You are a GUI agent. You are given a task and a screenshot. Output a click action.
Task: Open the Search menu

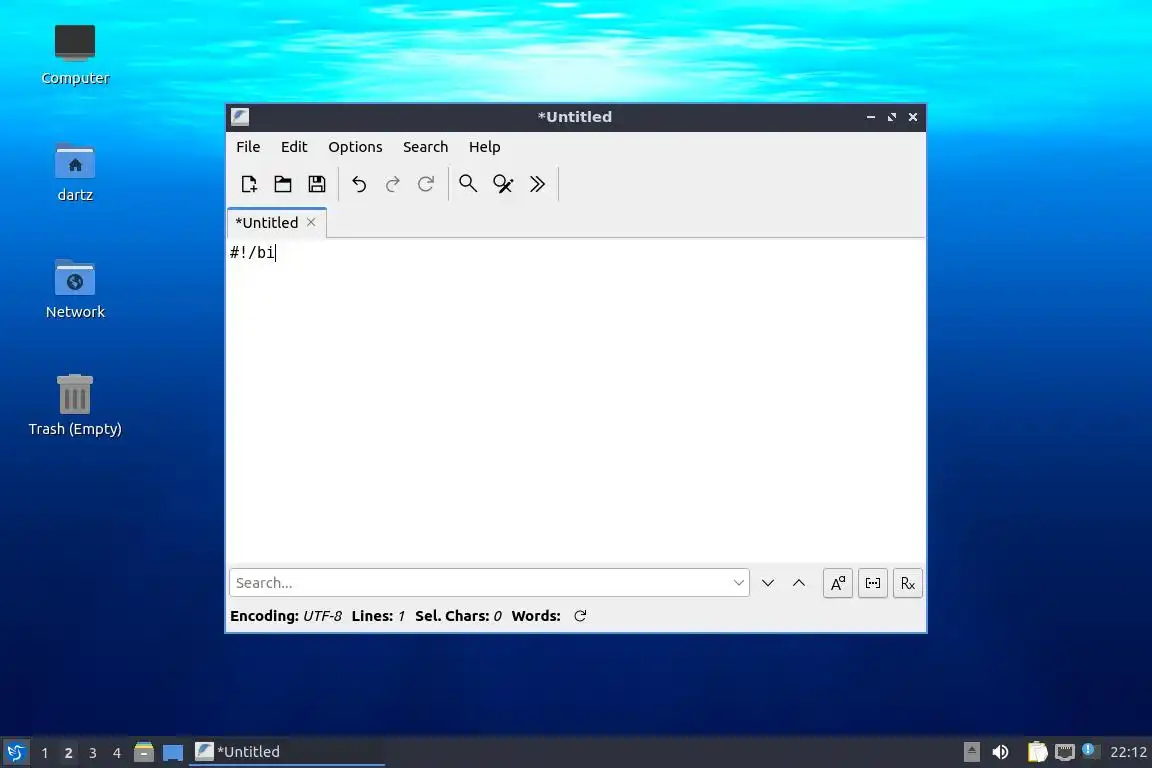pos(425,147)
